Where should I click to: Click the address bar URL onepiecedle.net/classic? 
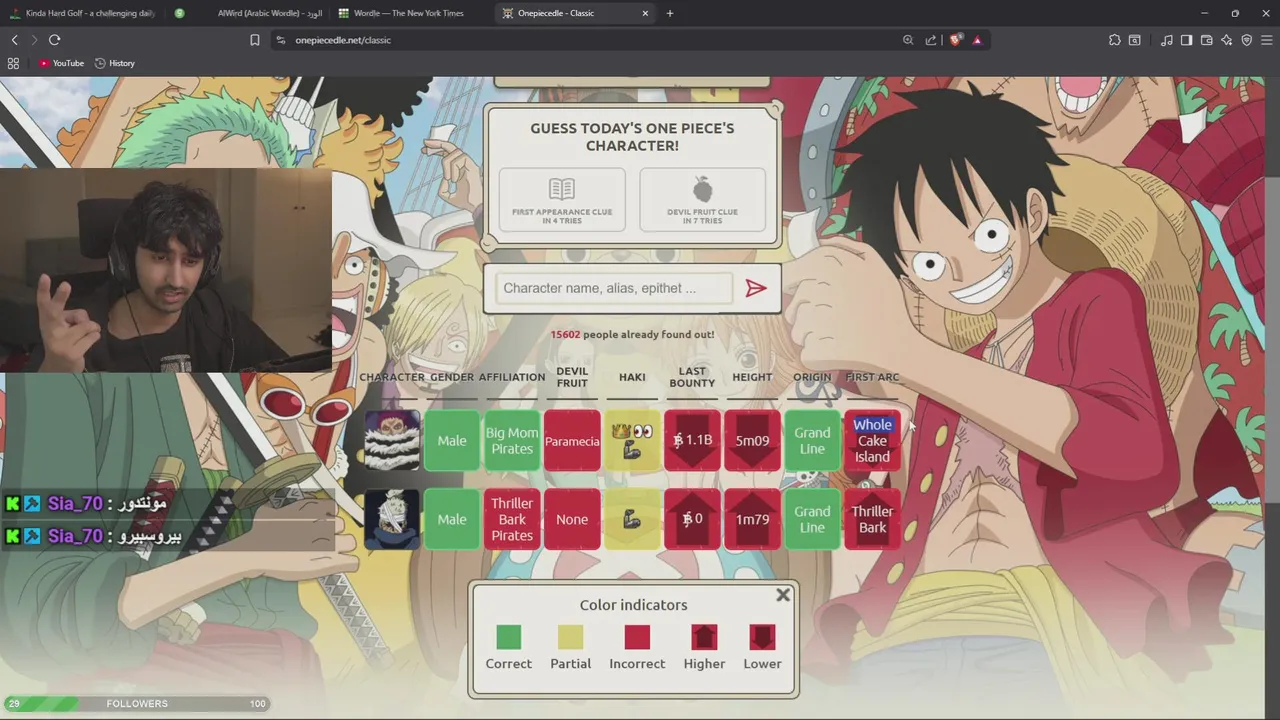pyautogui.click(x=343, y=40)
